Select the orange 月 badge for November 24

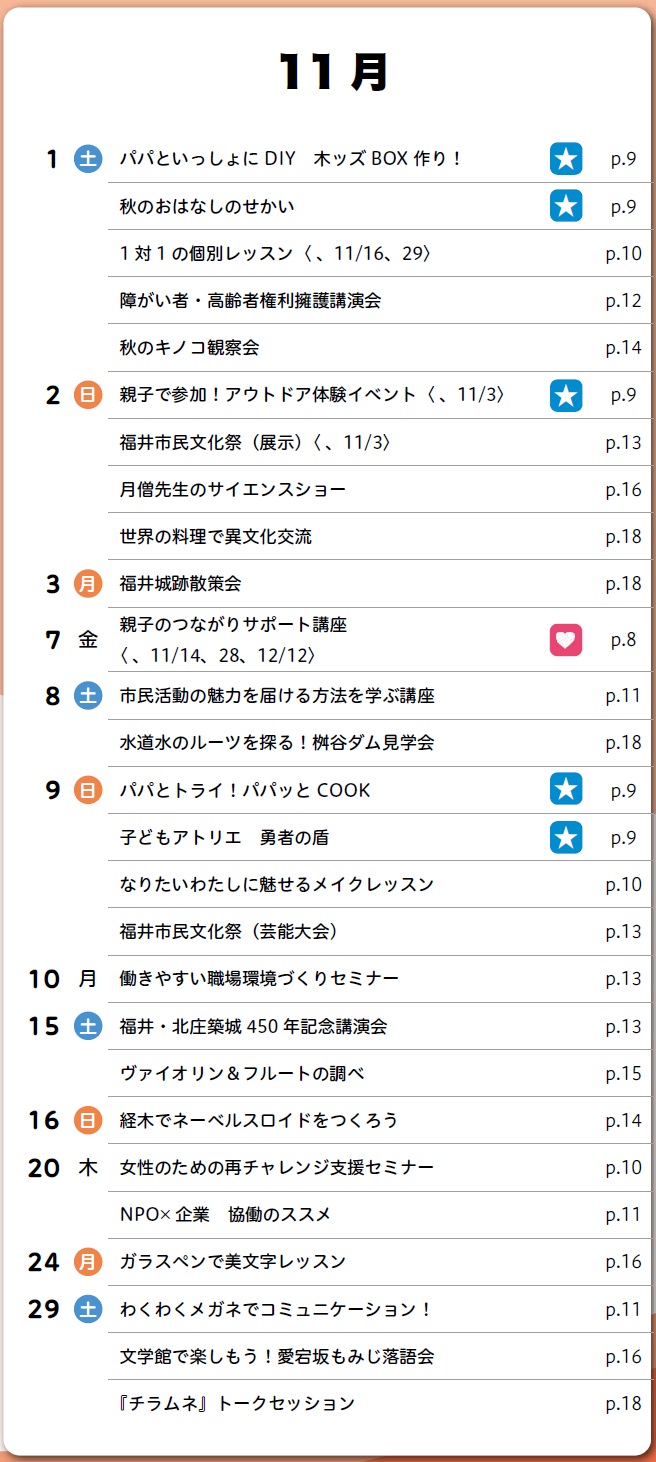(88, 1262)
